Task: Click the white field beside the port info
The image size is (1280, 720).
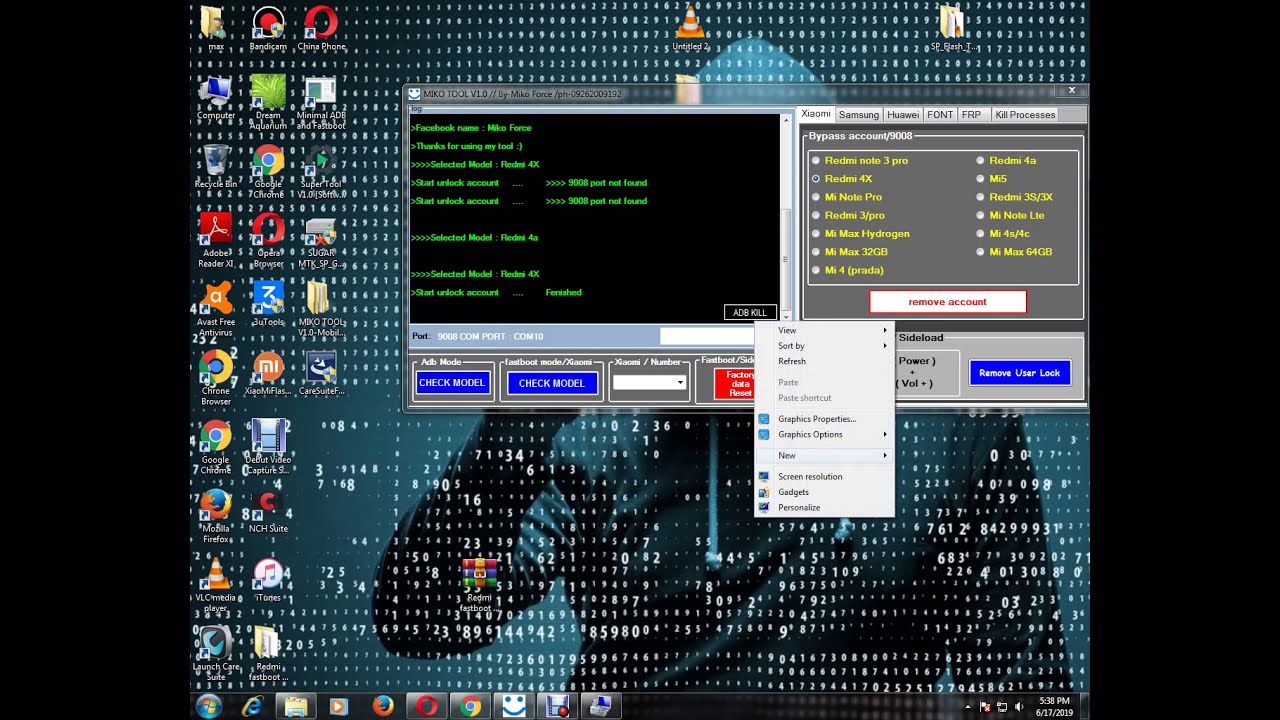Action: (706, 336)
